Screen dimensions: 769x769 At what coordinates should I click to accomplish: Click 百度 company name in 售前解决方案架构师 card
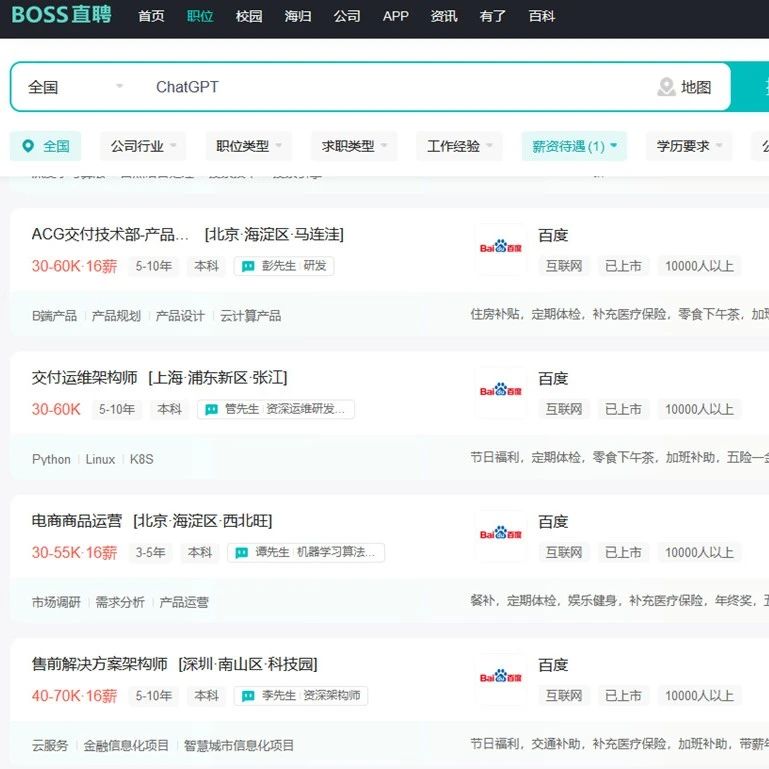(x=553, y=665)
